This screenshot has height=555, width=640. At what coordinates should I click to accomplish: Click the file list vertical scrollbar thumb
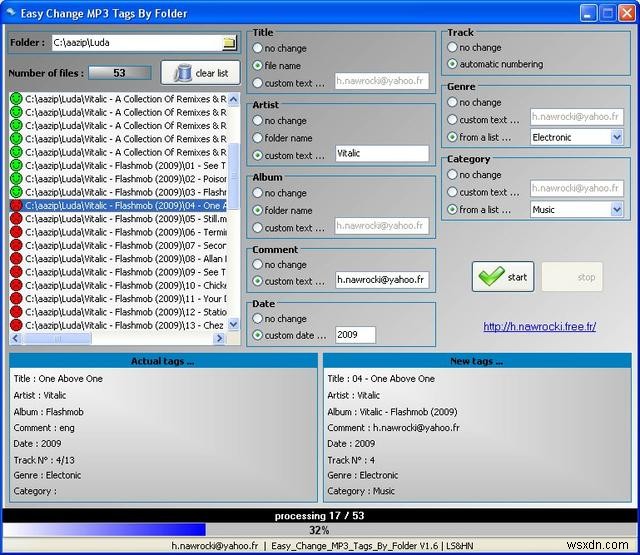tap(233, 175)
